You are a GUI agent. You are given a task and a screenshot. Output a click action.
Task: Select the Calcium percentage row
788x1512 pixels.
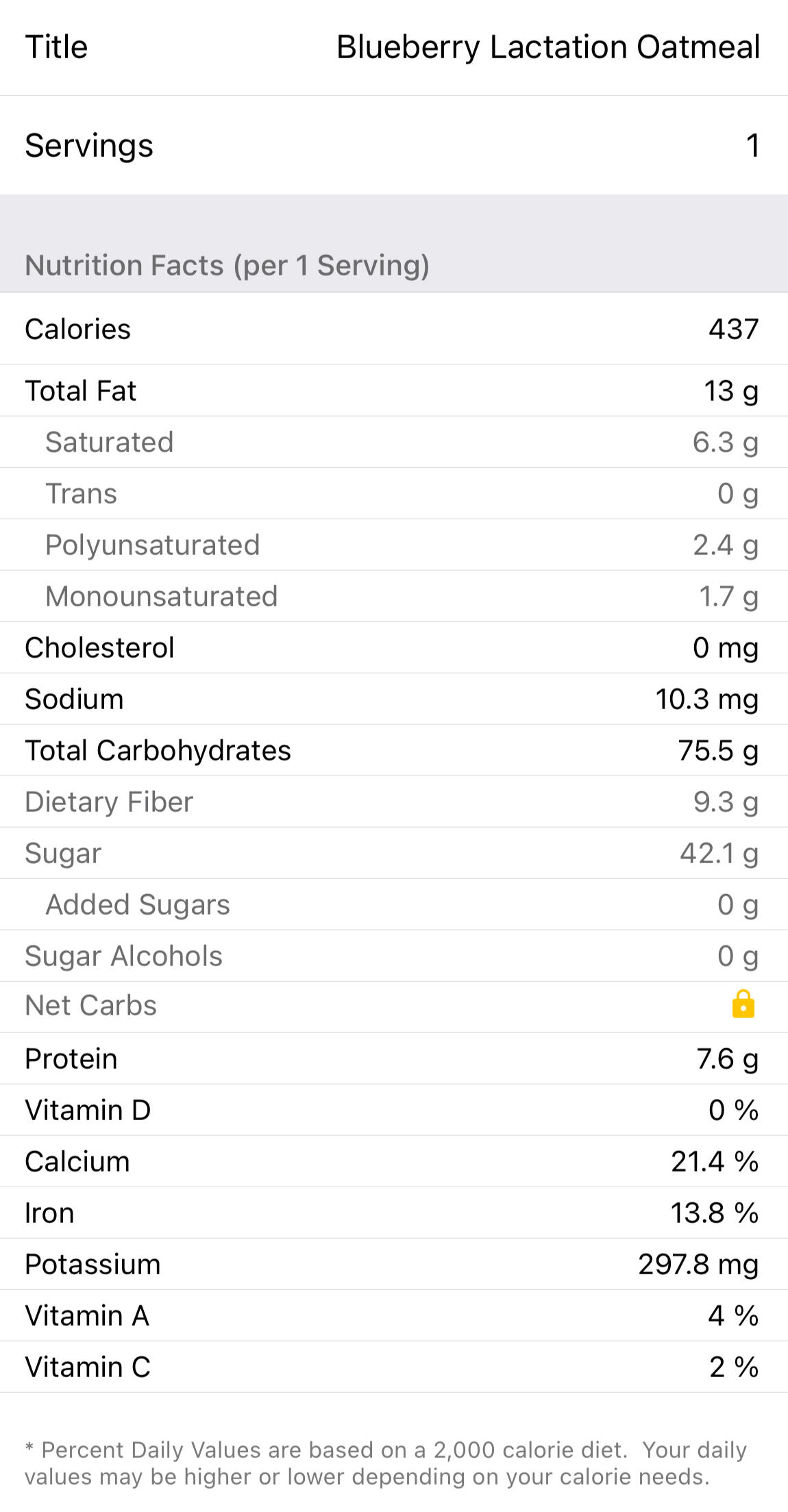pos(393,1162)
